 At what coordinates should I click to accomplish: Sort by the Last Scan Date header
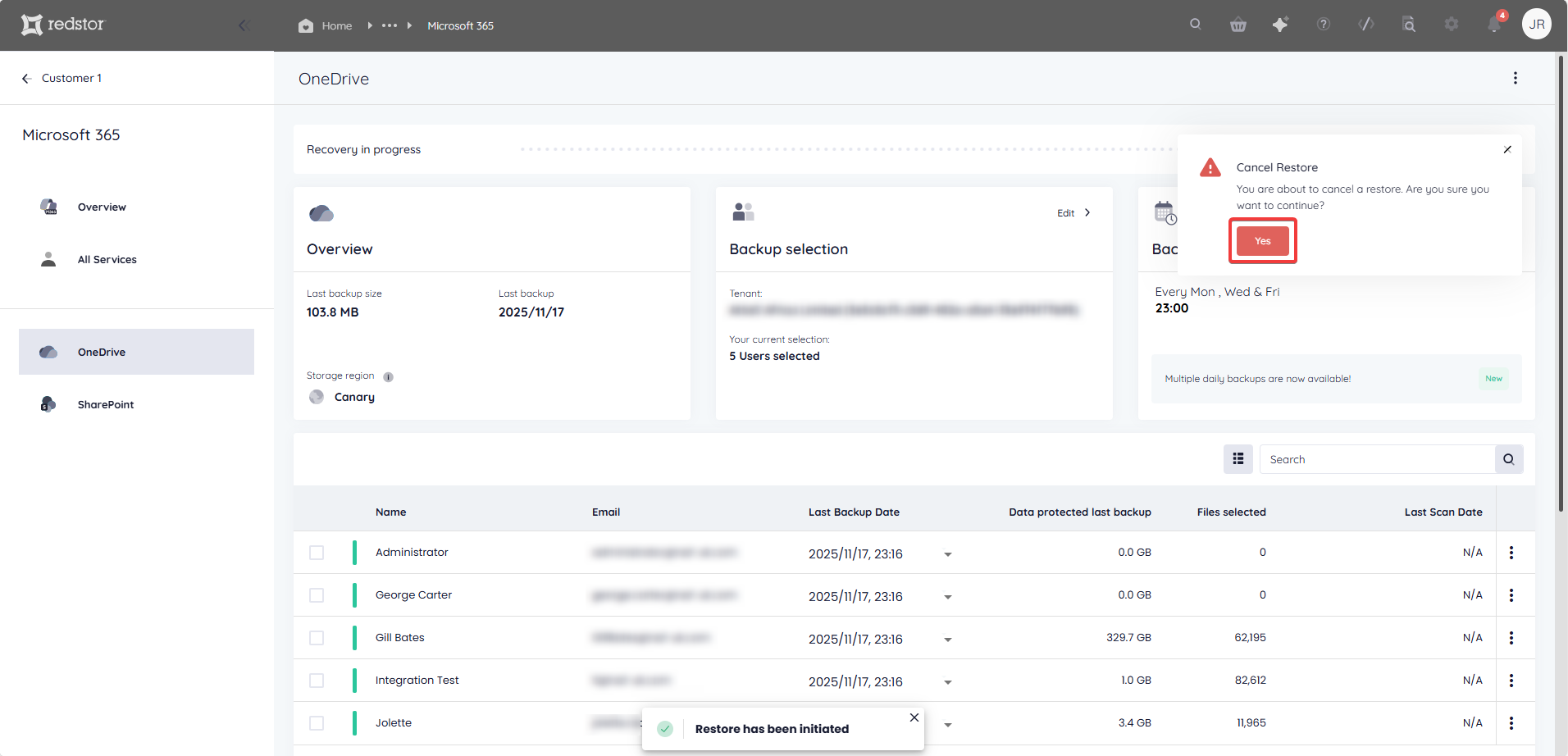tap(1443, 512)
